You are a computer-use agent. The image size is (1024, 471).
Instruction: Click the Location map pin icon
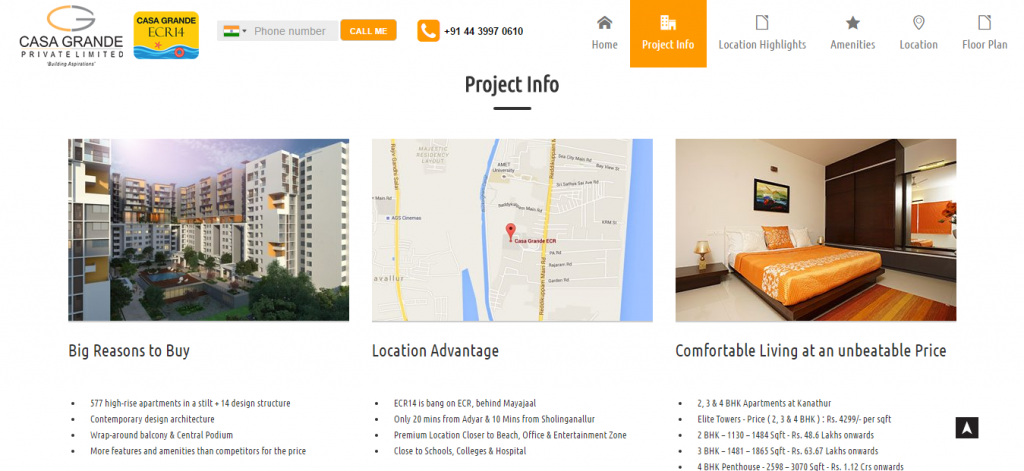click(918, 23)
